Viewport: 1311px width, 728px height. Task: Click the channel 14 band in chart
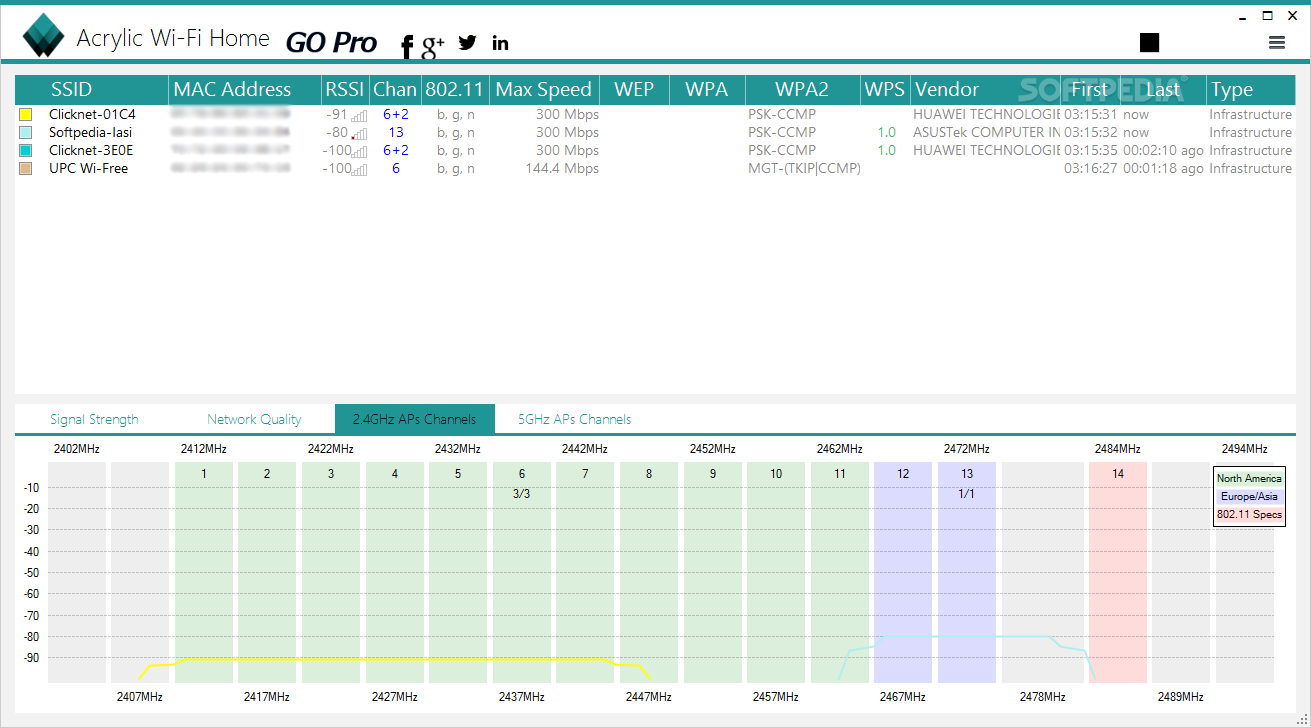click(1118, 572)
